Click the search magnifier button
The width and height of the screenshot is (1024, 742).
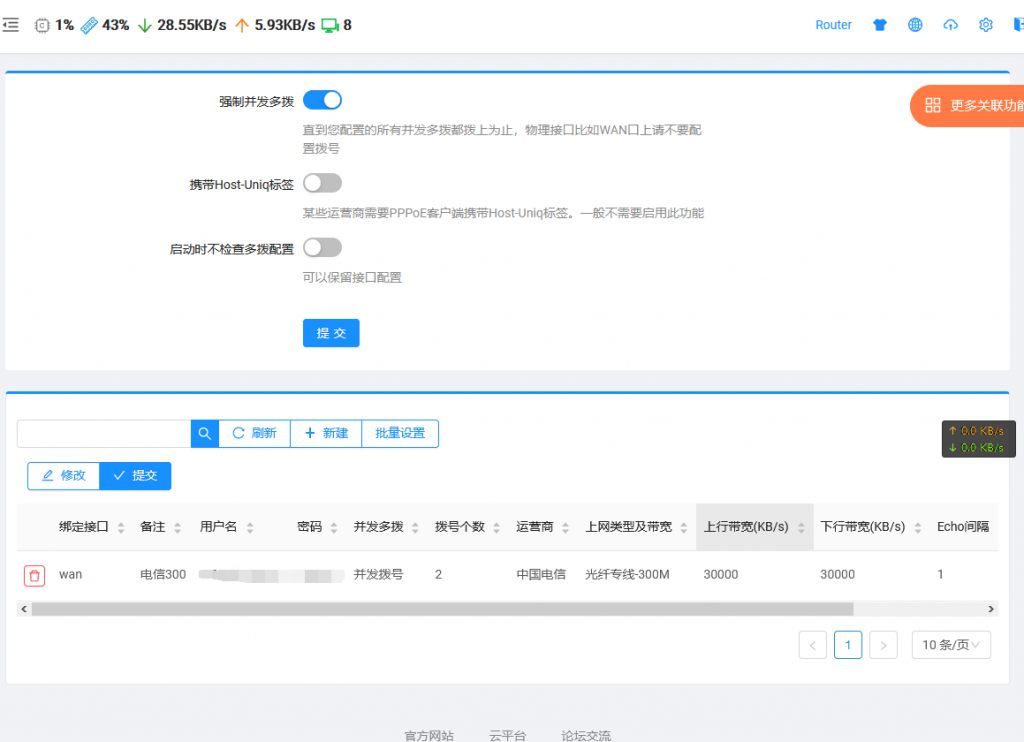[x=204, y=434]
